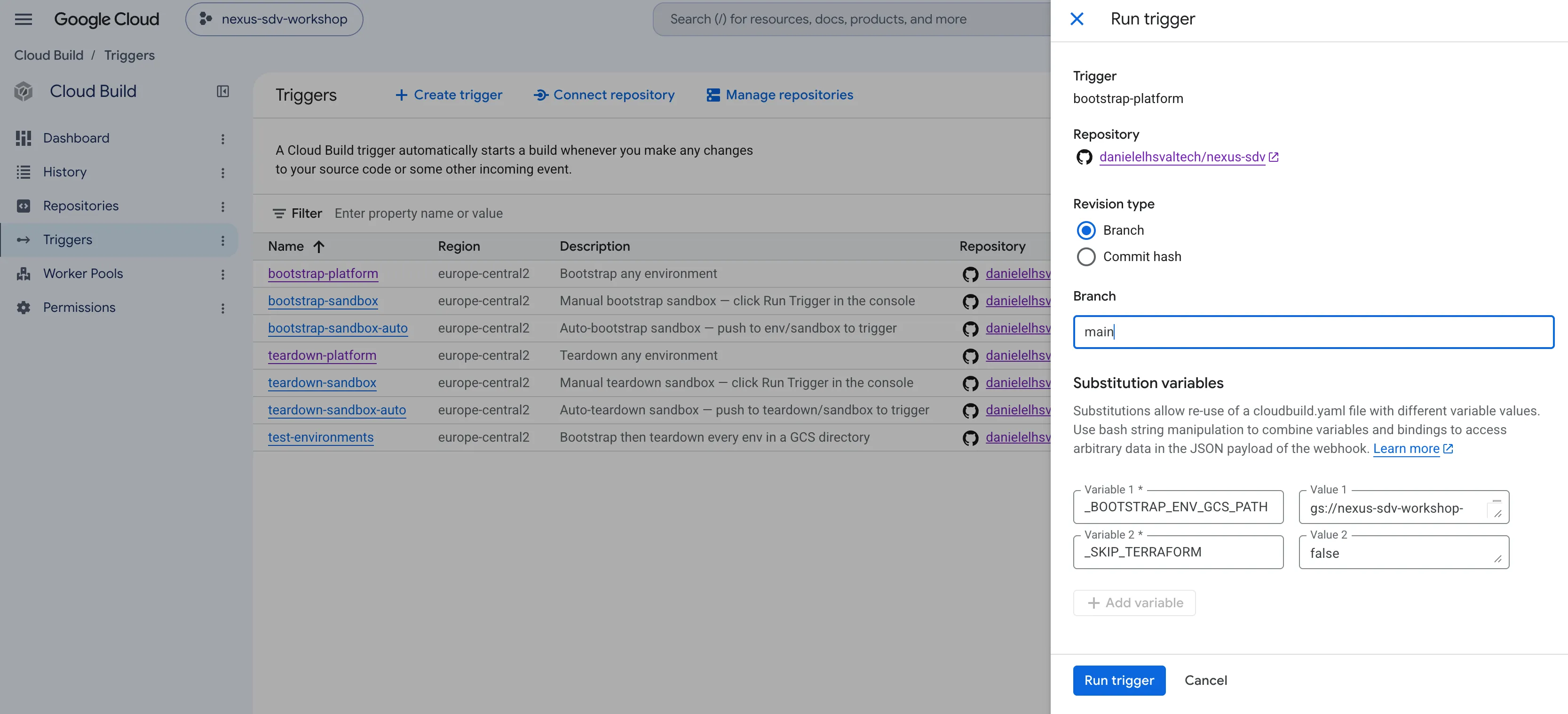
Task: Open the nexus-sdv-workshop project picker
Action: tap(274, 19)
